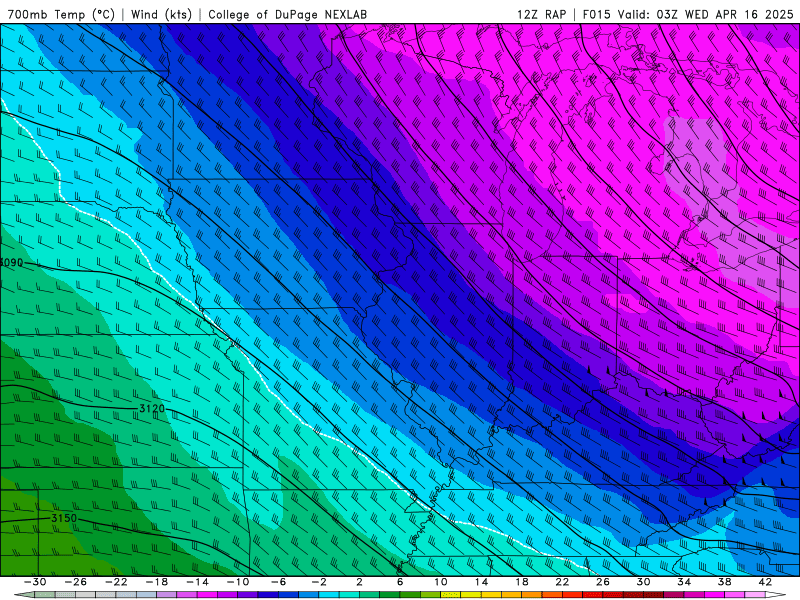Click the 42 color scale value
800x600 pixels.
coord(765,582)
